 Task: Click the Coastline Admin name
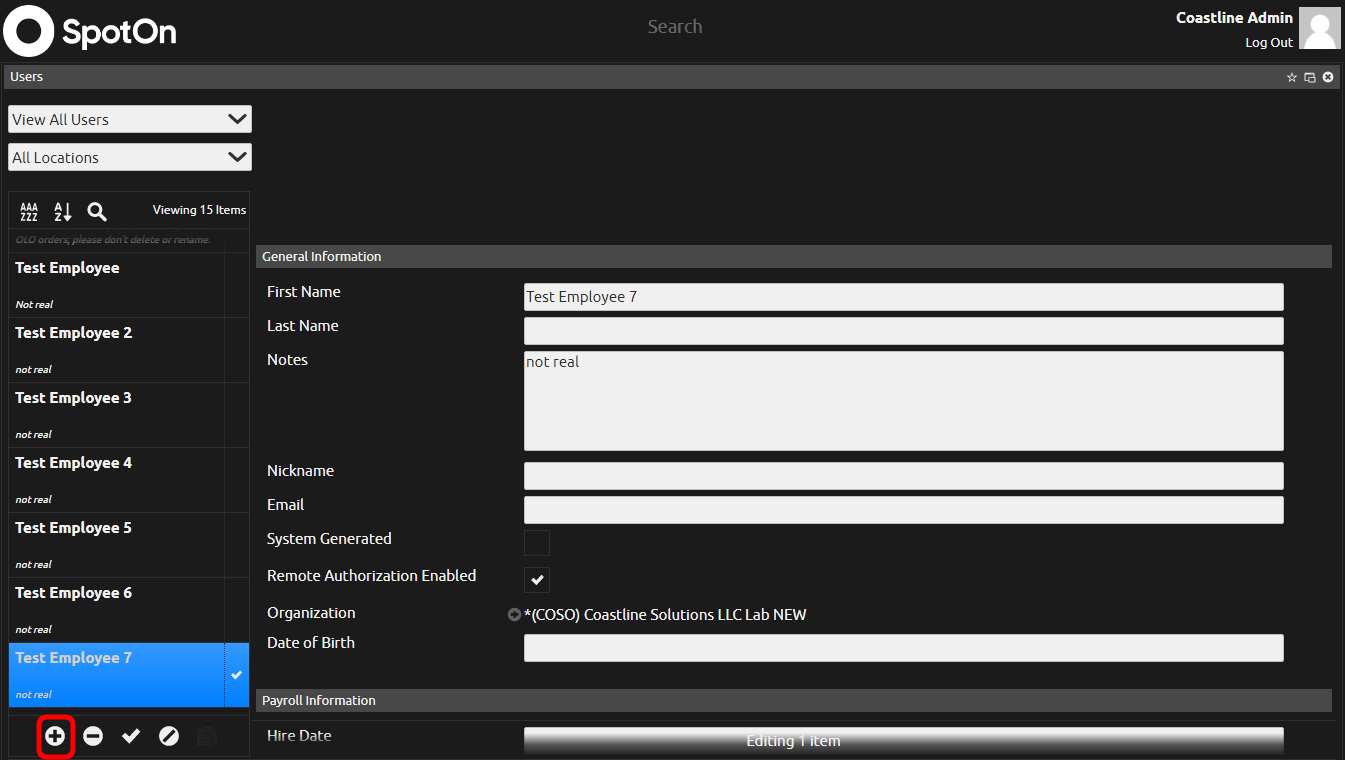click(x=1234, y=18)
